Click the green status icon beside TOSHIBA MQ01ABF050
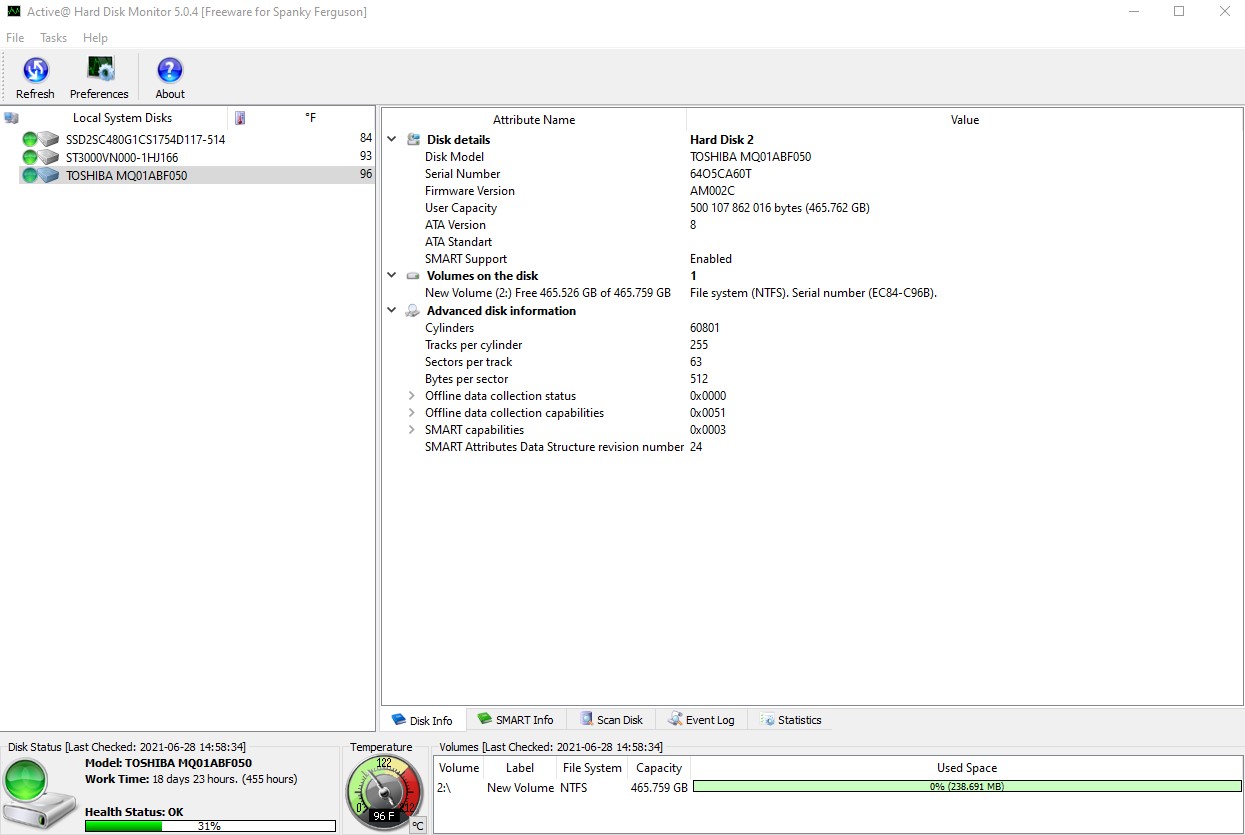 click(x=29, y=174)
